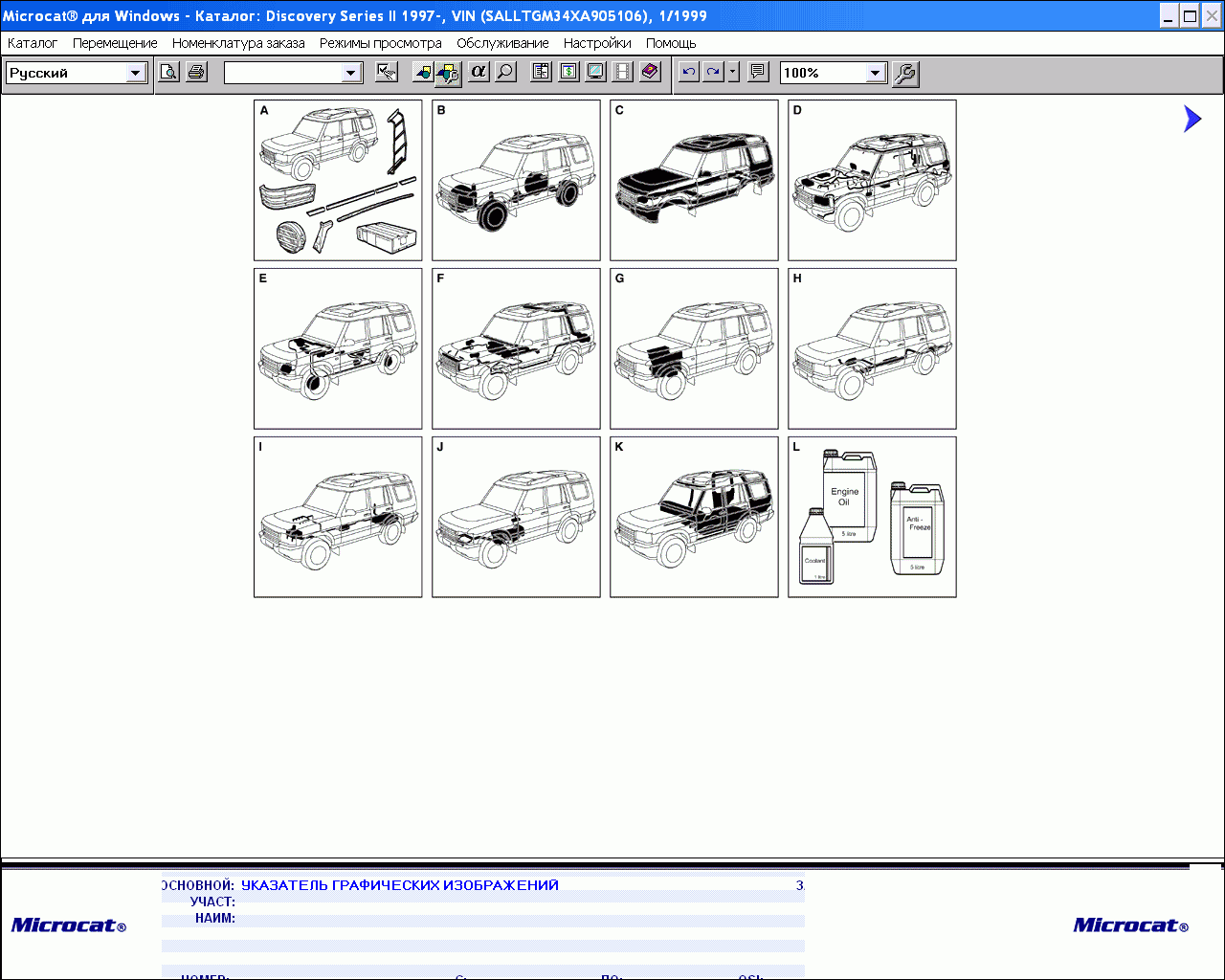Screen dimensions: 1225x980
Task: Select illustration C body shell thumbnail
Action: 694,180
